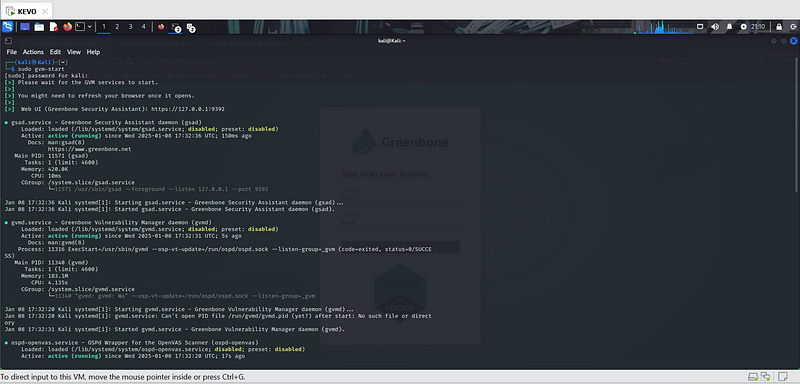Open the File menu in terminal
Viewport: 800px width, 384px height.
[x=11, y=52]
